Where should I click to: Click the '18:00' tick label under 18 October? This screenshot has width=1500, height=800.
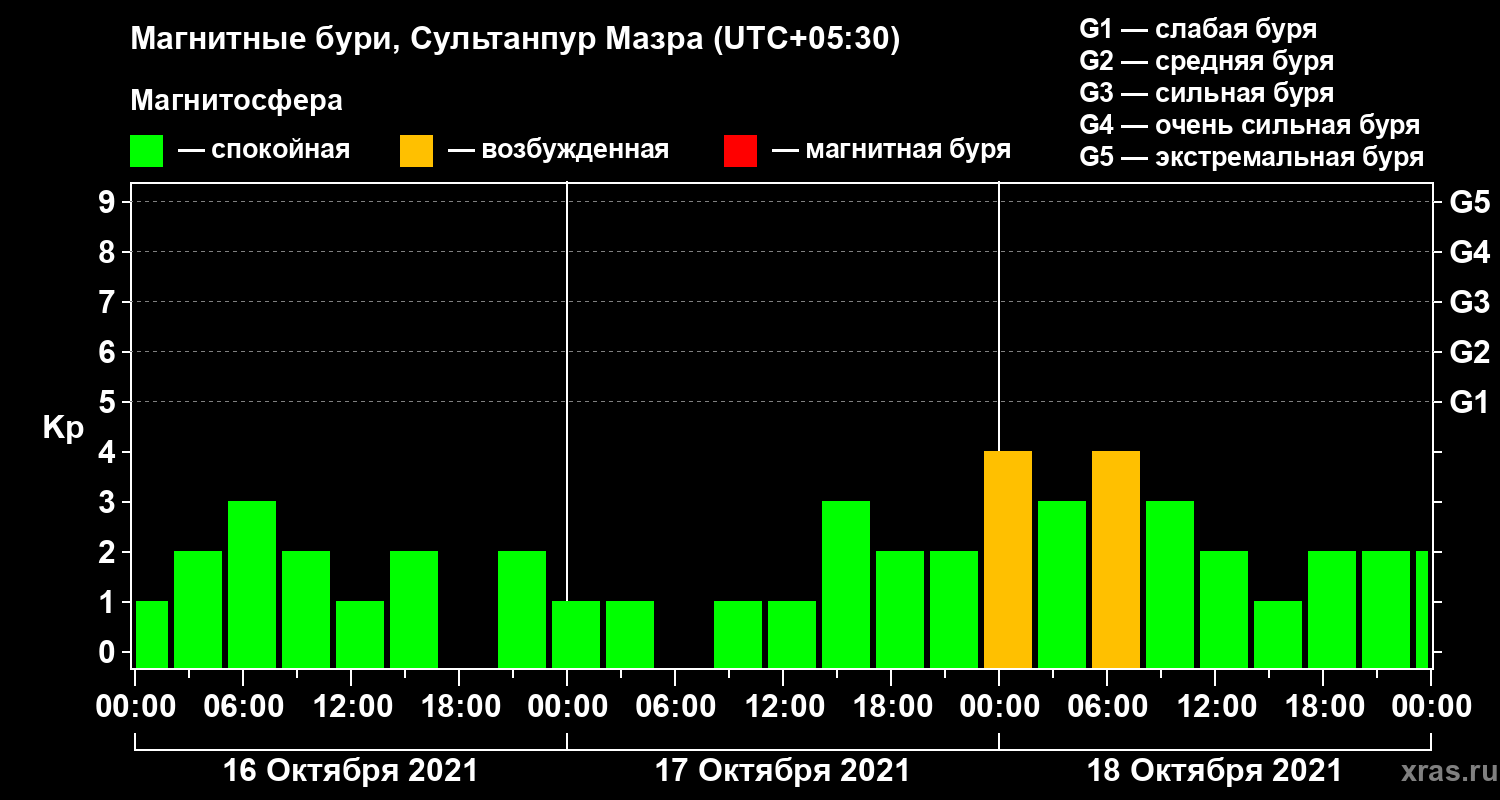(x=1323, y=706)
